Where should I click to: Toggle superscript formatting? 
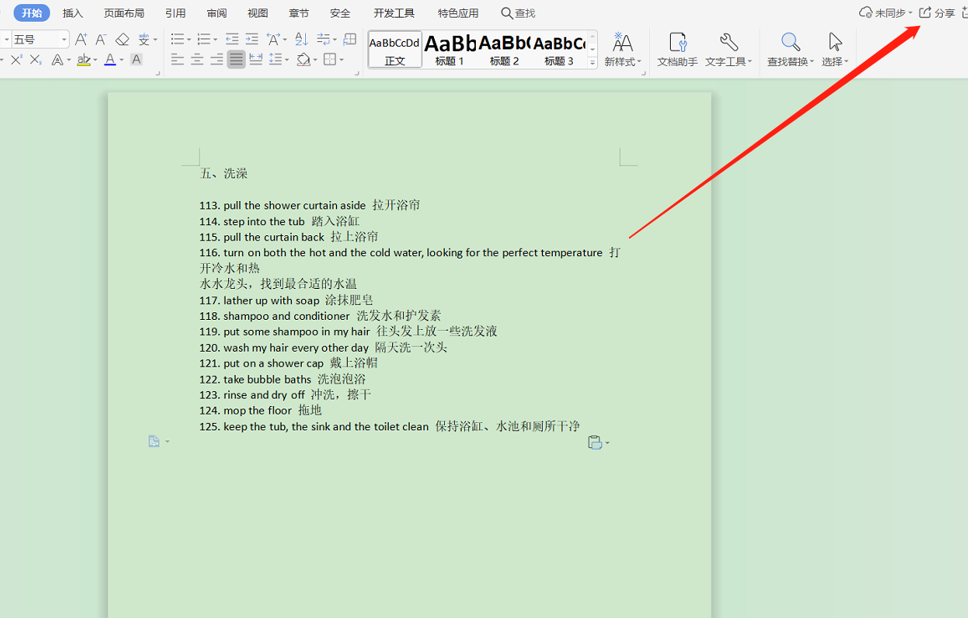click(16, 60)
